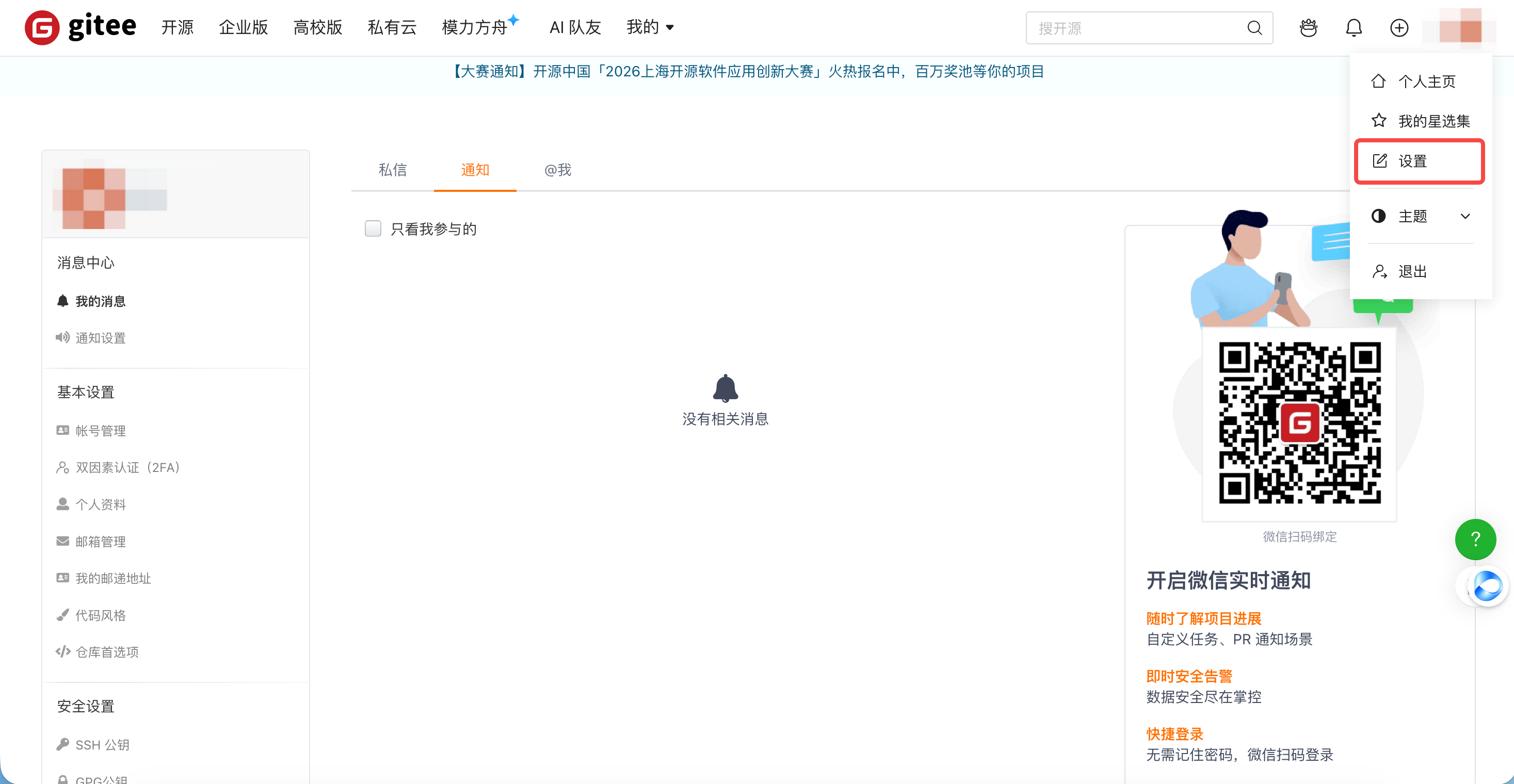Click the green question-mark help button
This screenshot has width=1514, height=784.
(x=1475, y=539)
